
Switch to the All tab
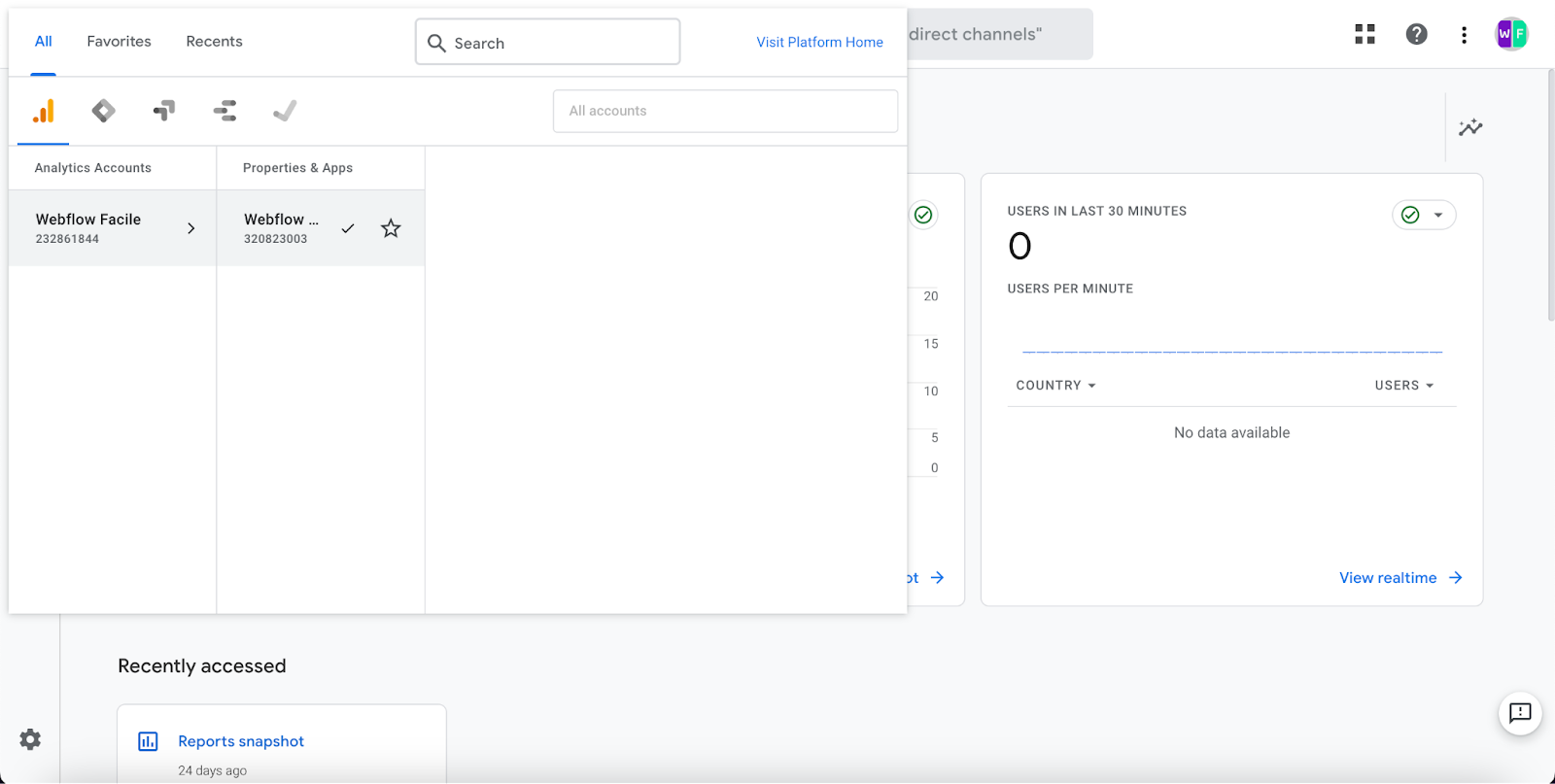[x=44, y=42]
